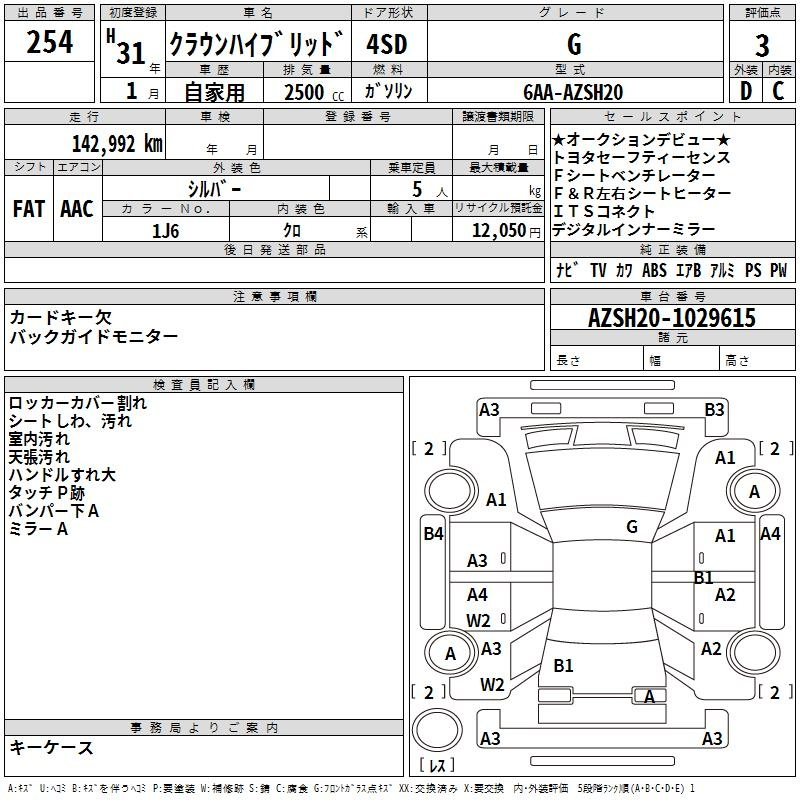Viewport: 800px width, 800px height.
Task: Click the front-right wheel circle marked A
Action: pyautogui.click(x=754, y=491)
